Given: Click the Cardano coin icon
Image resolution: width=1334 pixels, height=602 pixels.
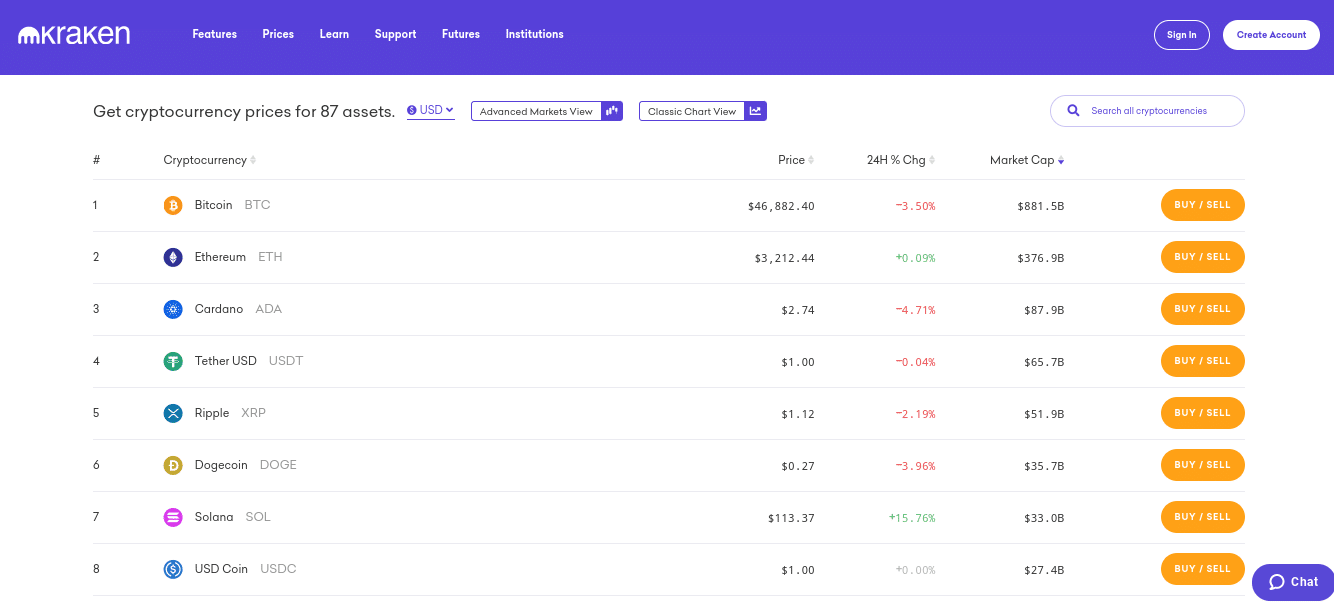Looking at the screenshot, I should tap(173, 309).
